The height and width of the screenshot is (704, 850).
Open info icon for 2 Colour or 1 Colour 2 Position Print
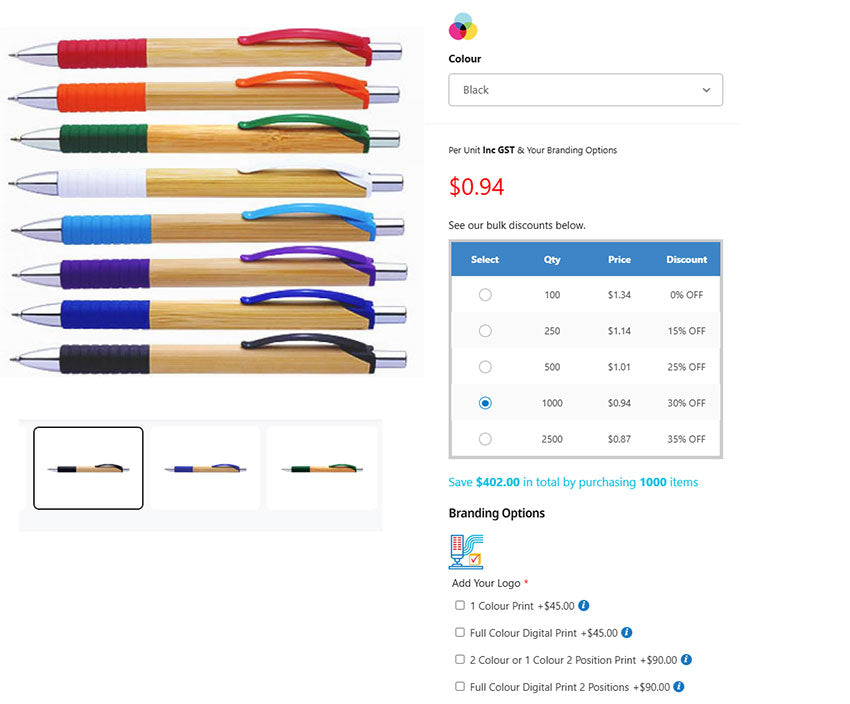[x=687, y=660]
